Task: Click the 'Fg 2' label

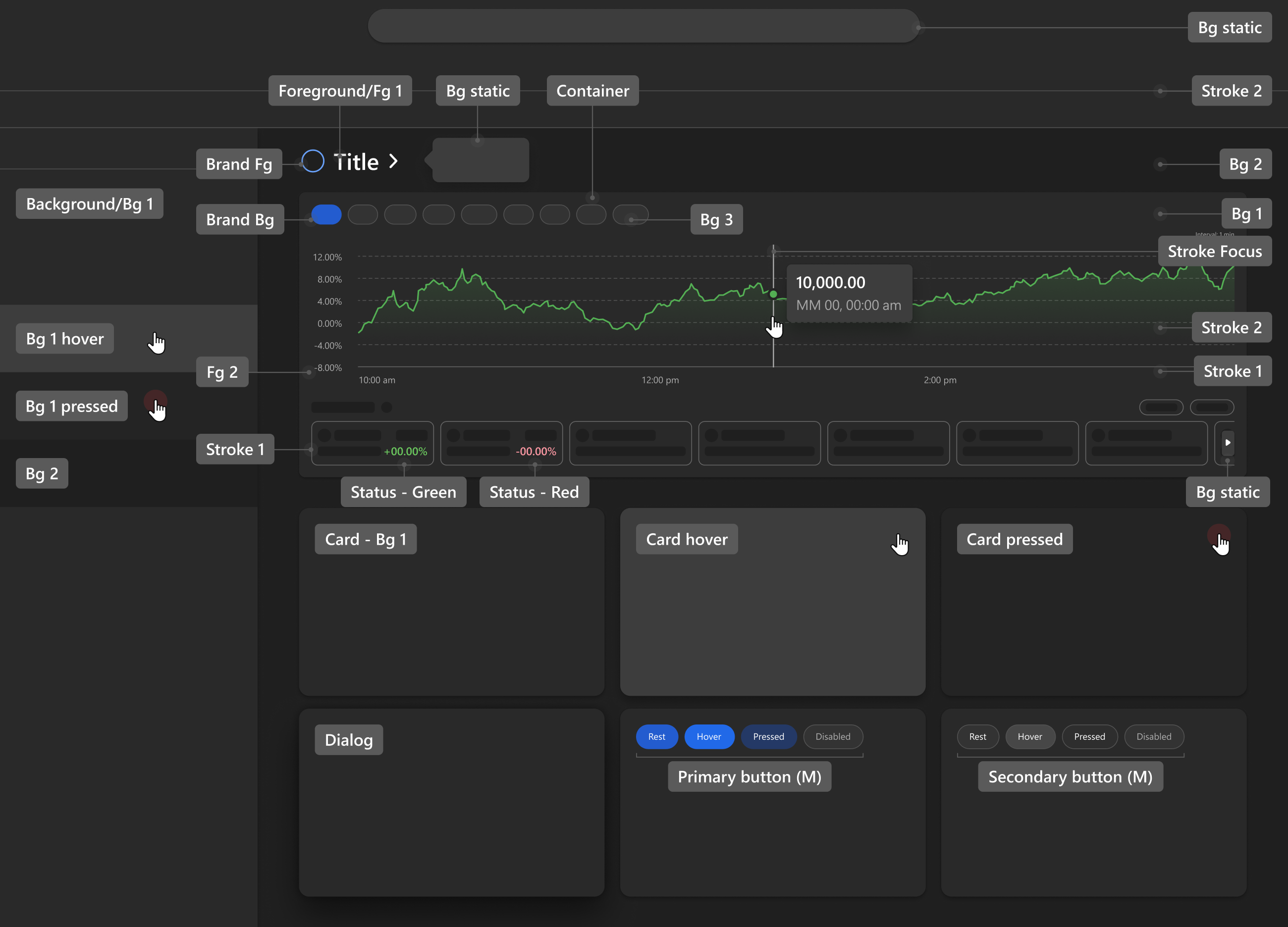Action: click(222, 372)
